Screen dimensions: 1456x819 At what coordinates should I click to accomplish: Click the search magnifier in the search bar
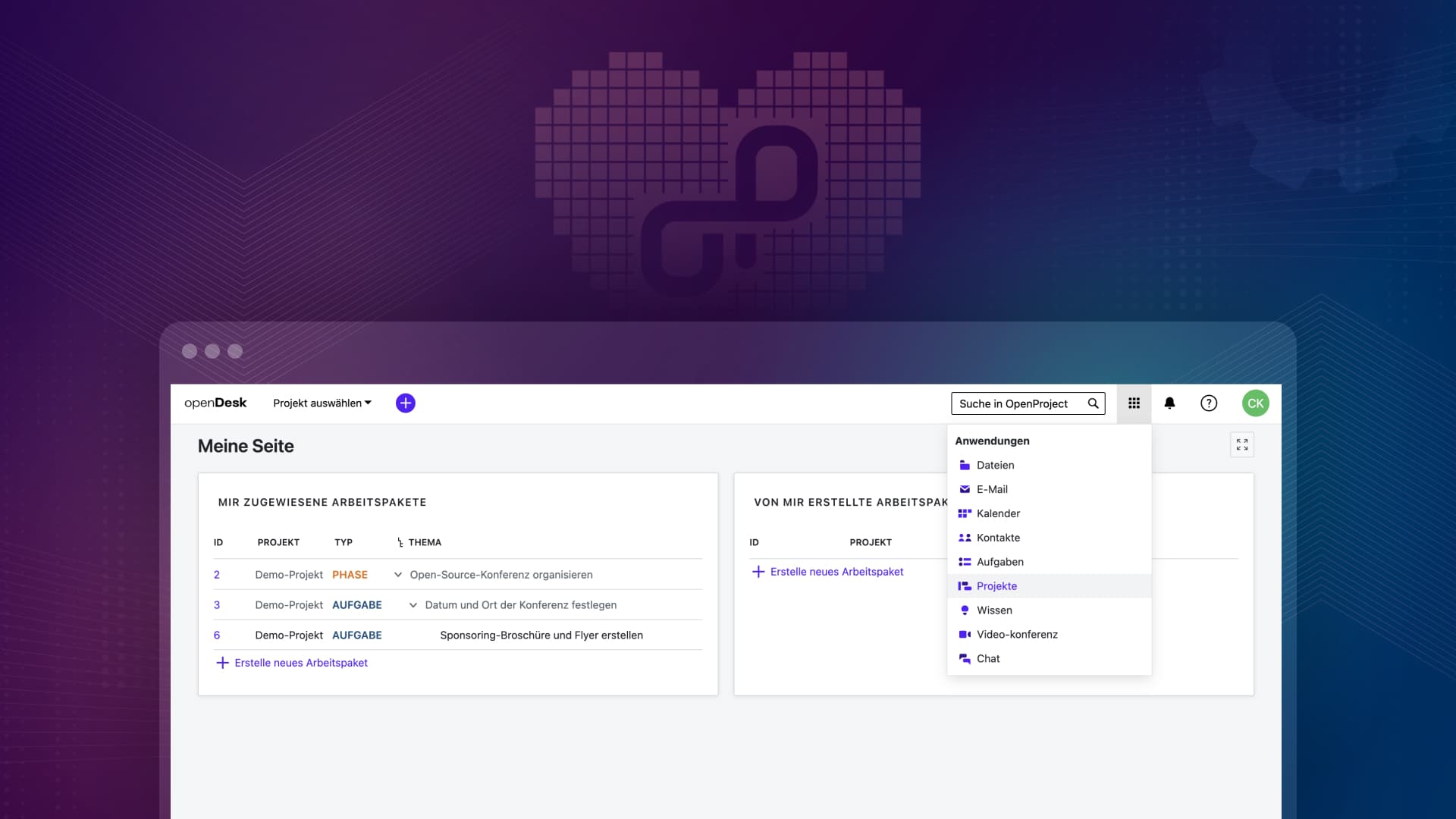[1093, 403]
